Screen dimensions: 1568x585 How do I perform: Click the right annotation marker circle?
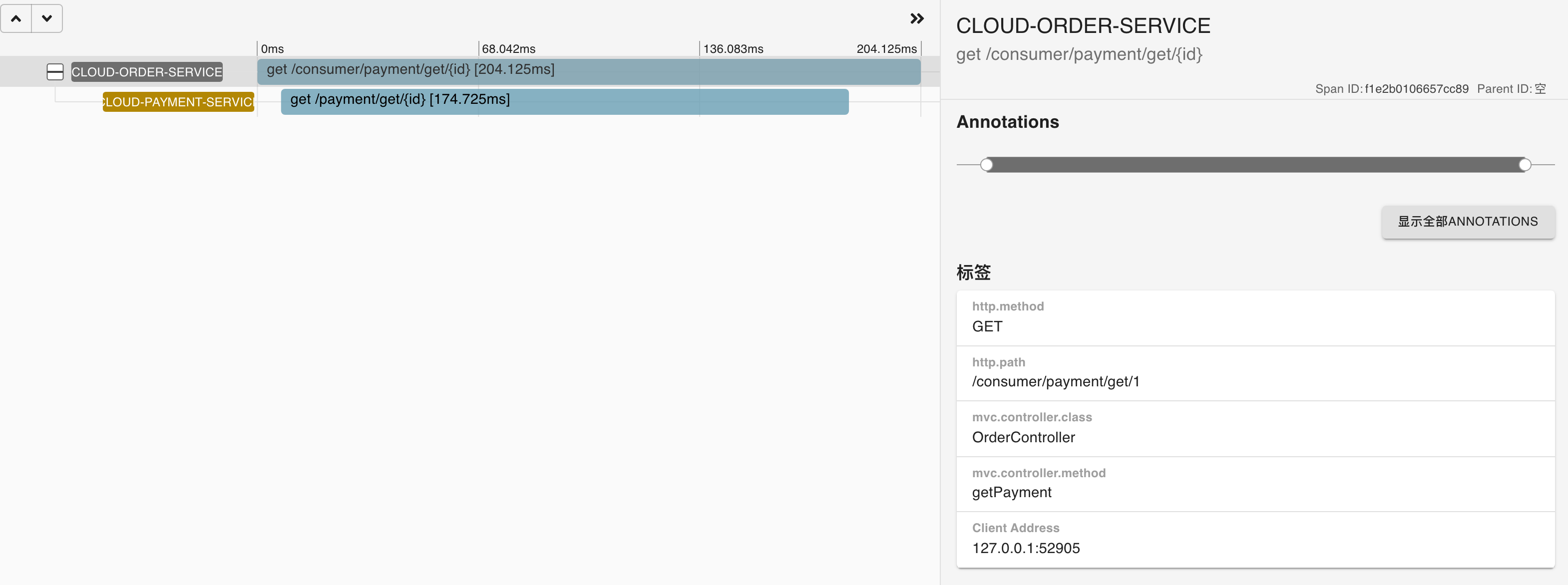(x=1524, y=164)
